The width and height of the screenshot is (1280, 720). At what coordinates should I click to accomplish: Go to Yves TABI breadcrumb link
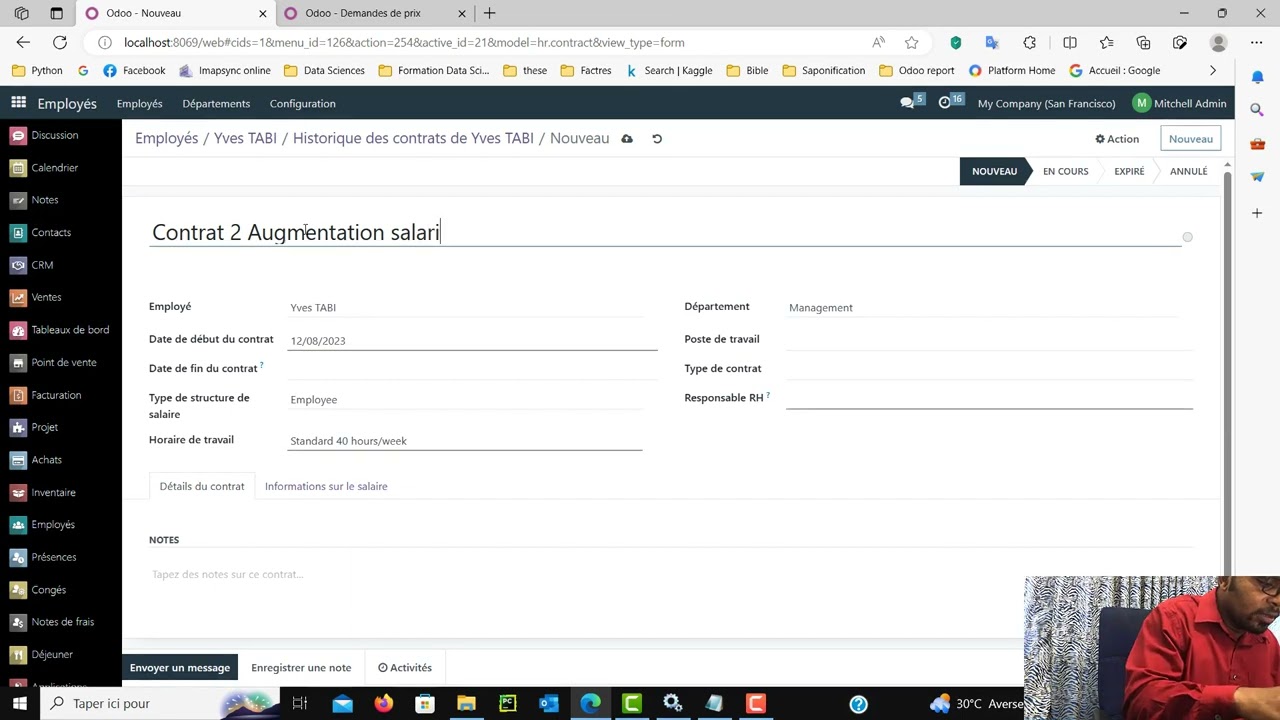[245, 138]
